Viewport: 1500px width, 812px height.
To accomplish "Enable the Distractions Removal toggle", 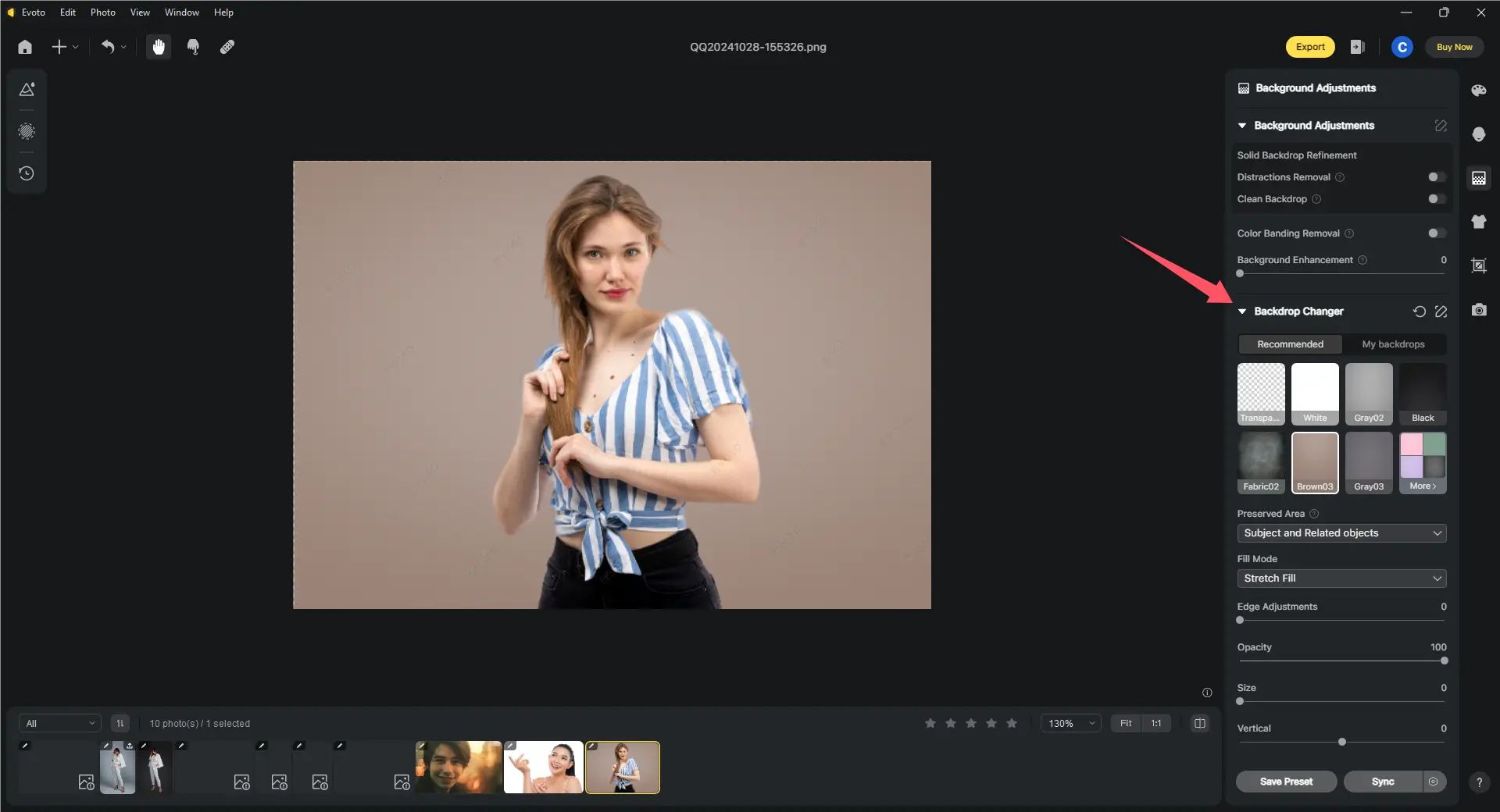I will 1434,177.
